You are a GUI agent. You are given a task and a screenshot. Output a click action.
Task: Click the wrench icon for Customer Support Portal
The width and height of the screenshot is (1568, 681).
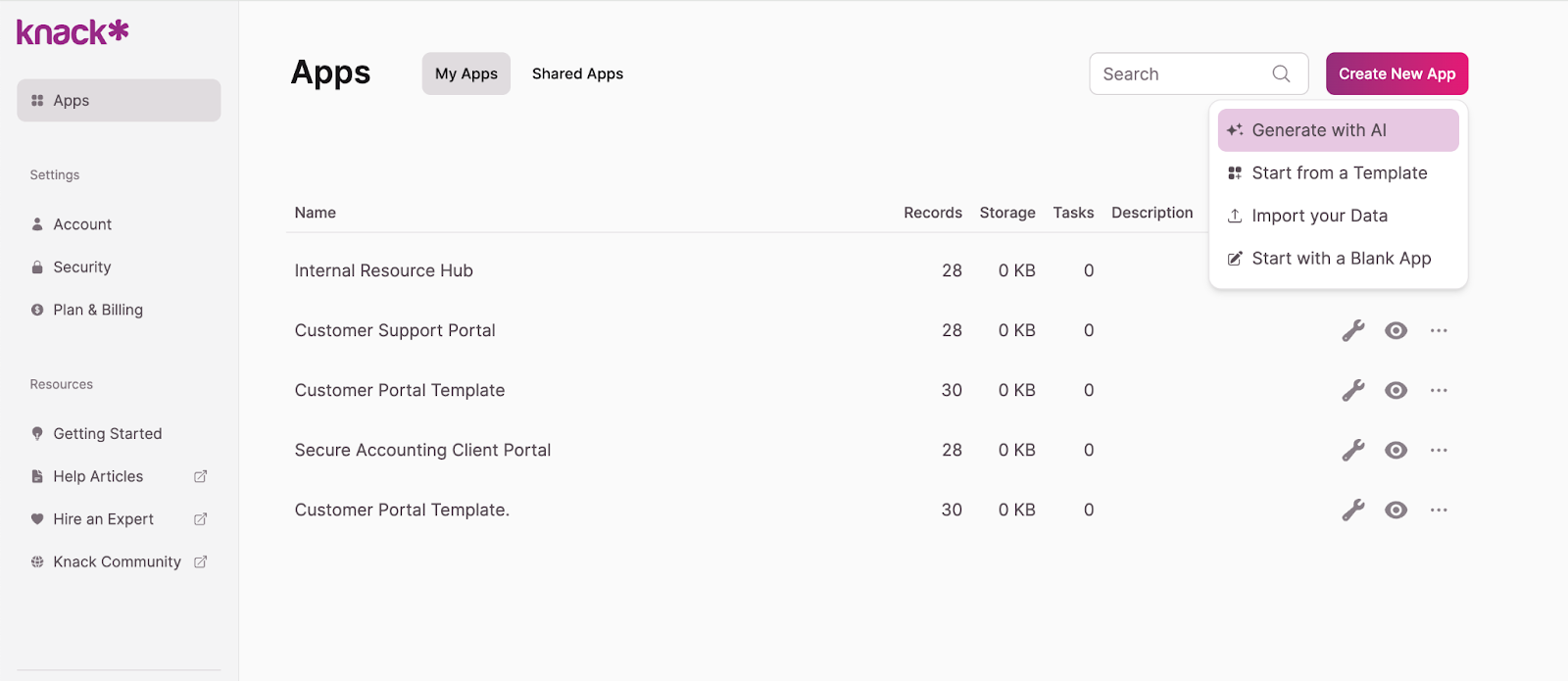click(x=1352, y=331)
